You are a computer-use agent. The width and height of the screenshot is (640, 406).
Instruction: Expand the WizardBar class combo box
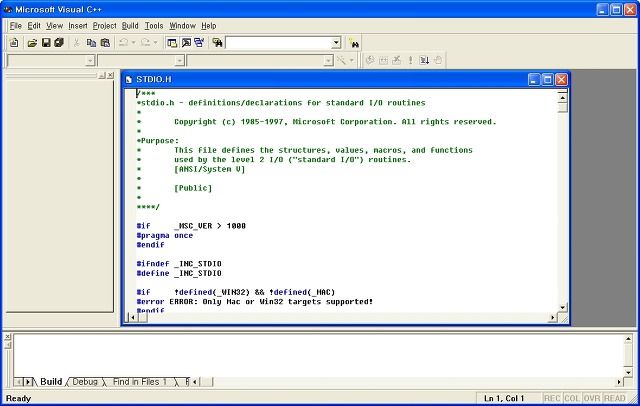[x=90, y=61]
